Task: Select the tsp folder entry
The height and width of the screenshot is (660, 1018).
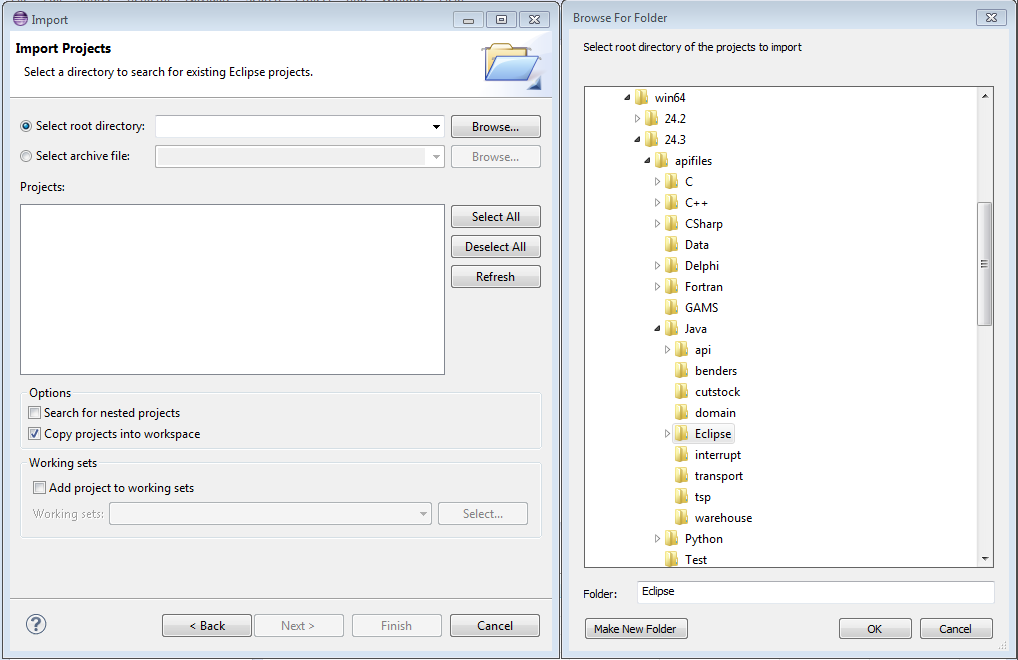Action: tap(702, 497)
